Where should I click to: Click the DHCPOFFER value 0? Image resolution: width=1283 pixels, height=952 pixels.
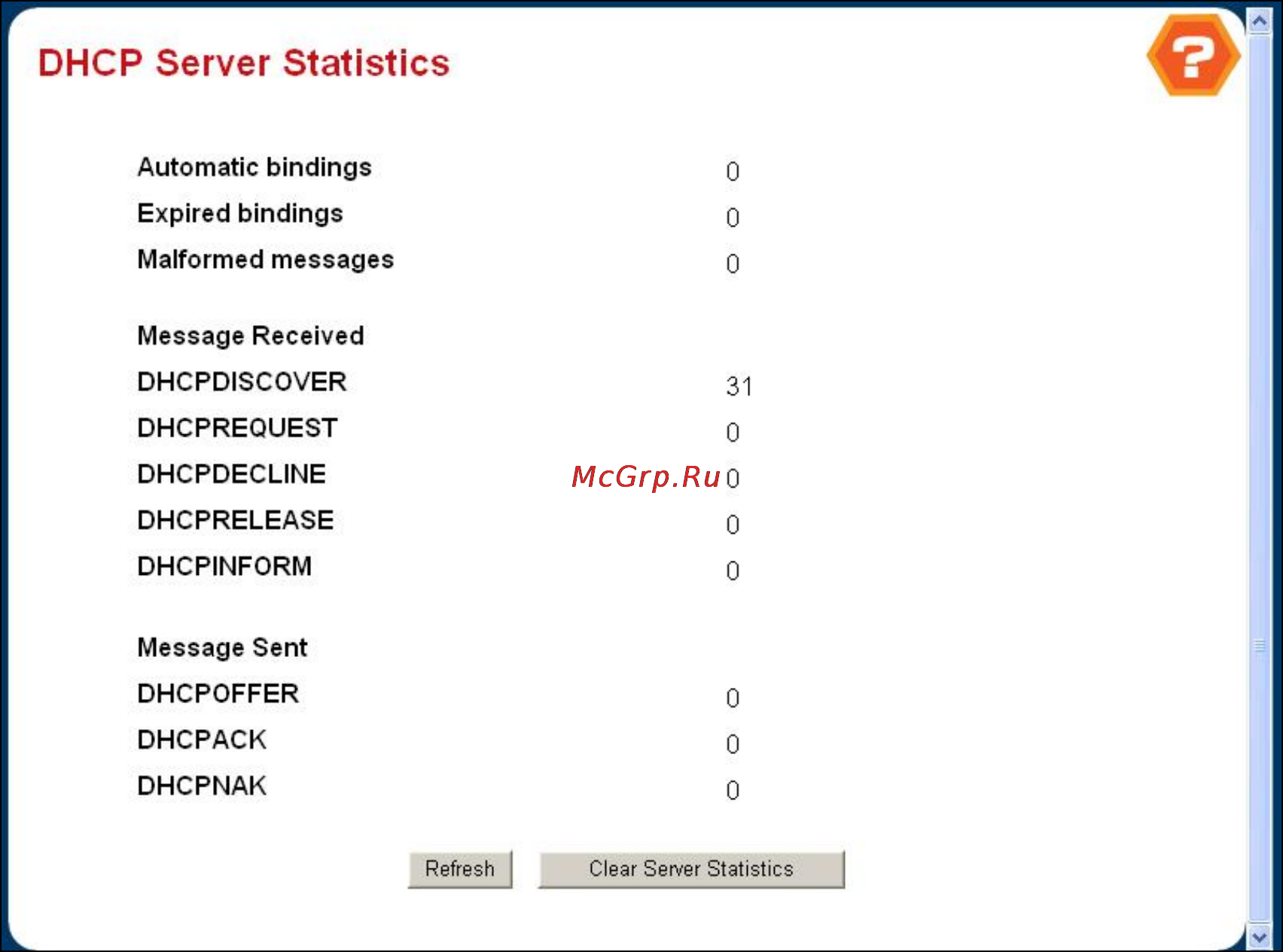[733, 698]
